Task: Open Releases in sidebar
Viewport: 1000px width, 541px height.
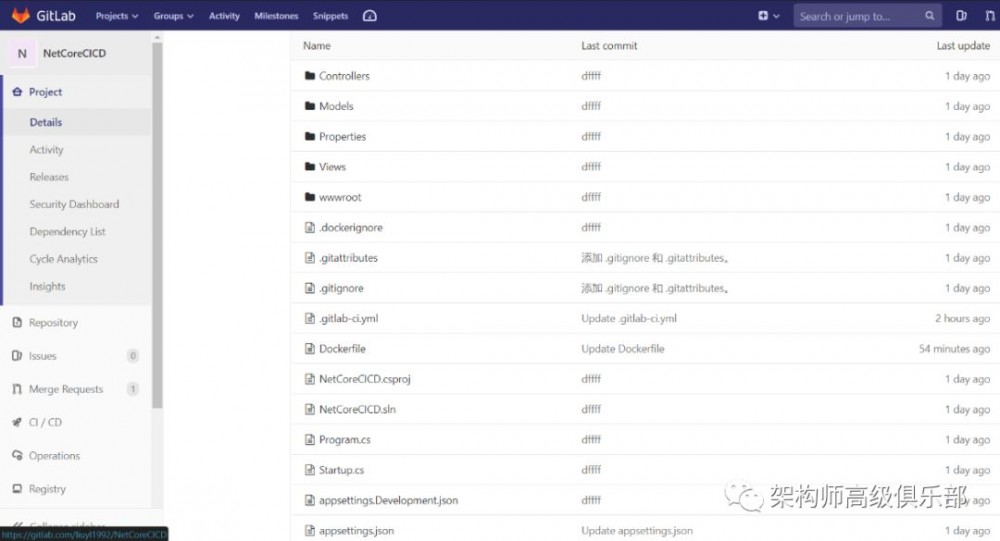Action: pyautogui.click(x=49, y=177)
